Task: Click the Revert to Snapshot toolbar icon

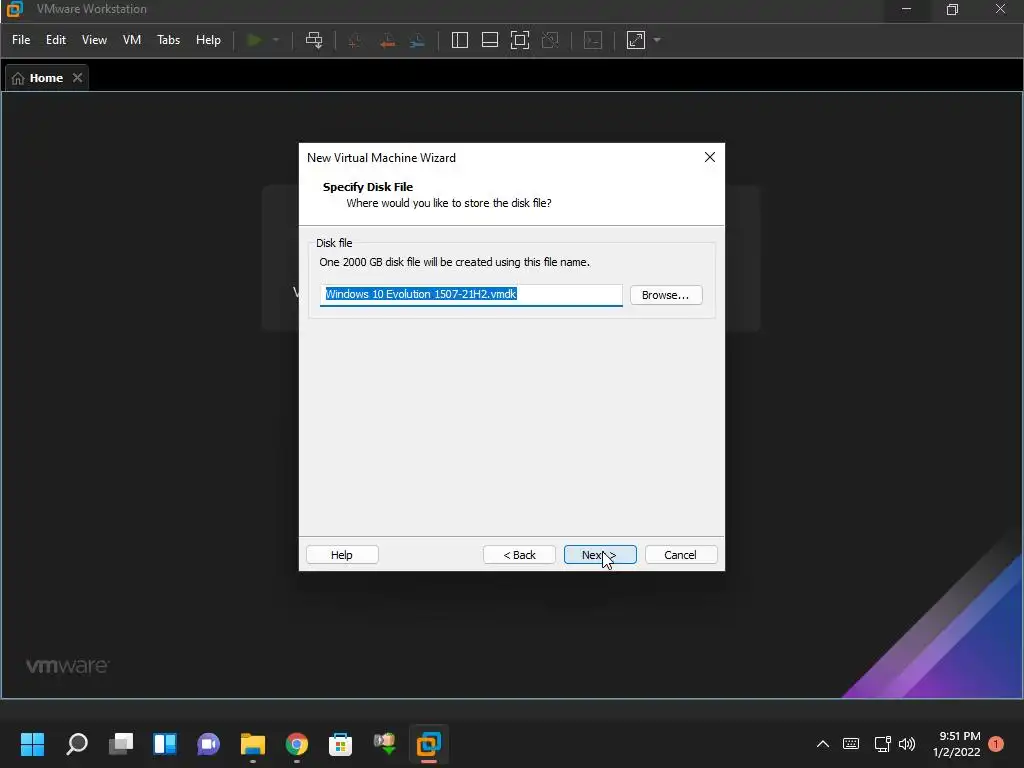Action: (387, 40)
